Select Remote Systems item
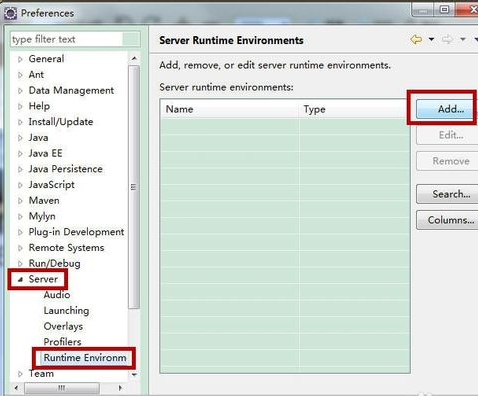The width and height of the screenshot is (478, 396). coord(66,248)
